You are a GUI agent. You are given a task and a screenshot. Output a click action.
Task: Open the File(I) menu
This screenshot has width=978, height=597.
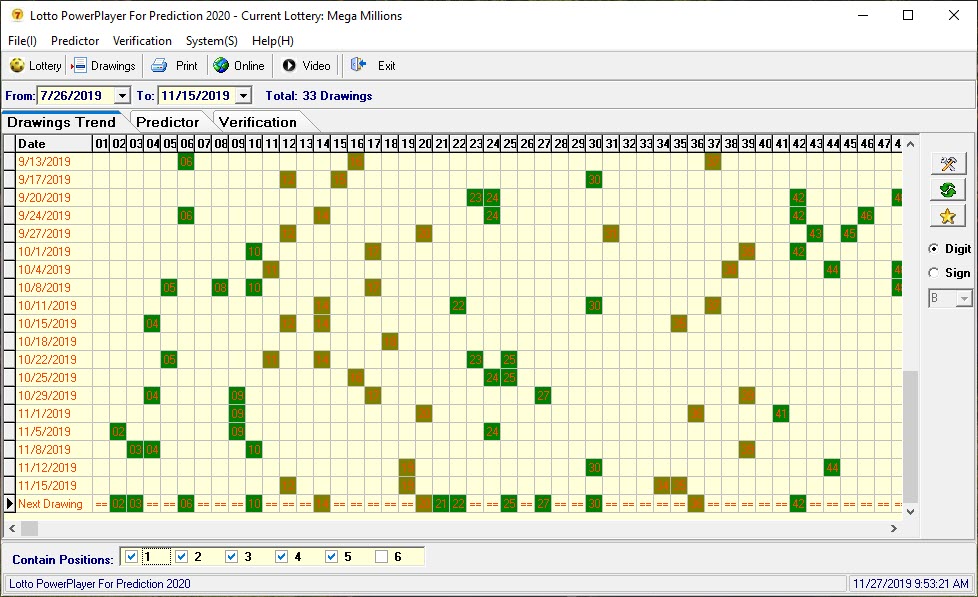22,41
